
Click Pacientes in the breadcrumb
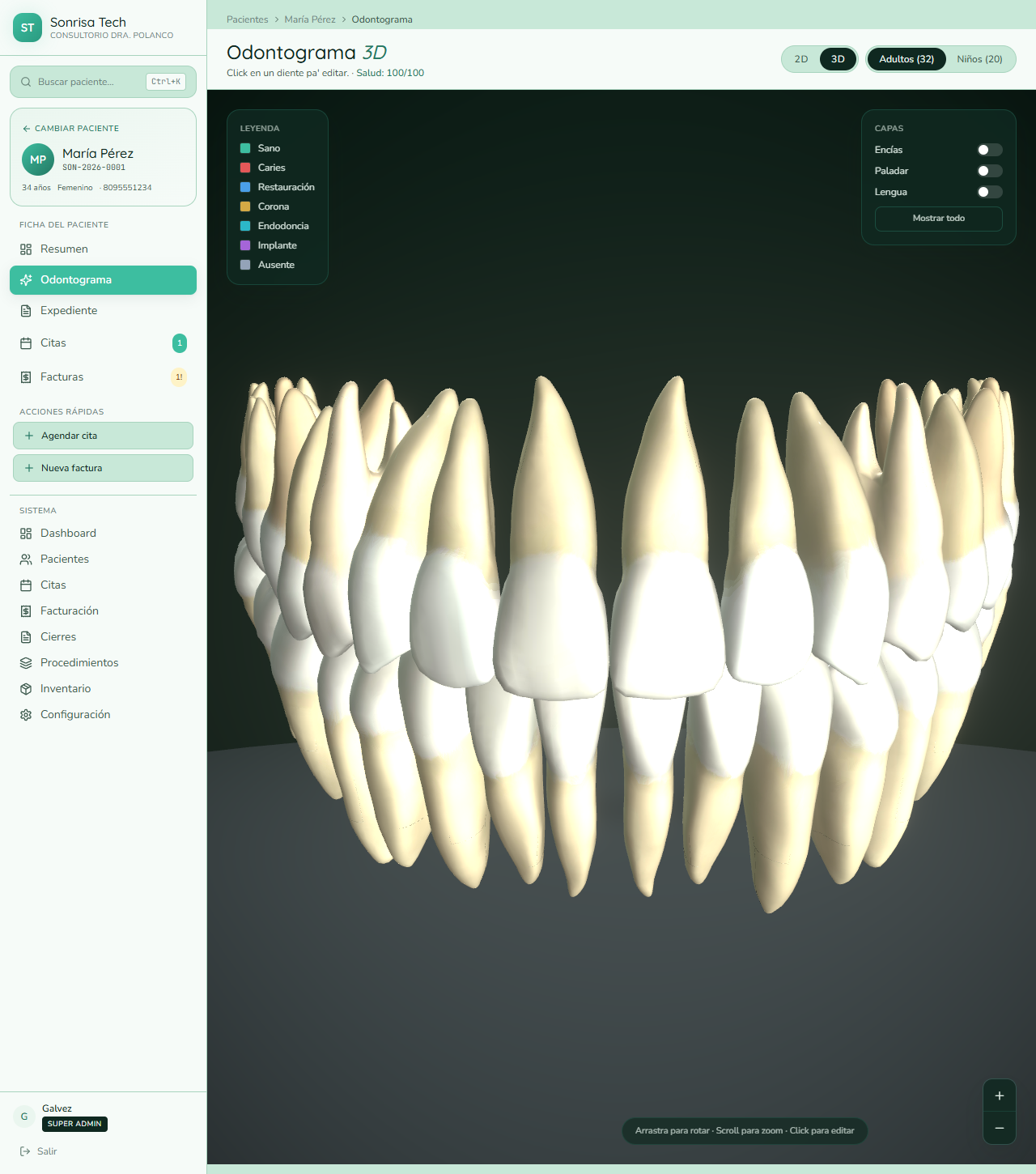247,19
